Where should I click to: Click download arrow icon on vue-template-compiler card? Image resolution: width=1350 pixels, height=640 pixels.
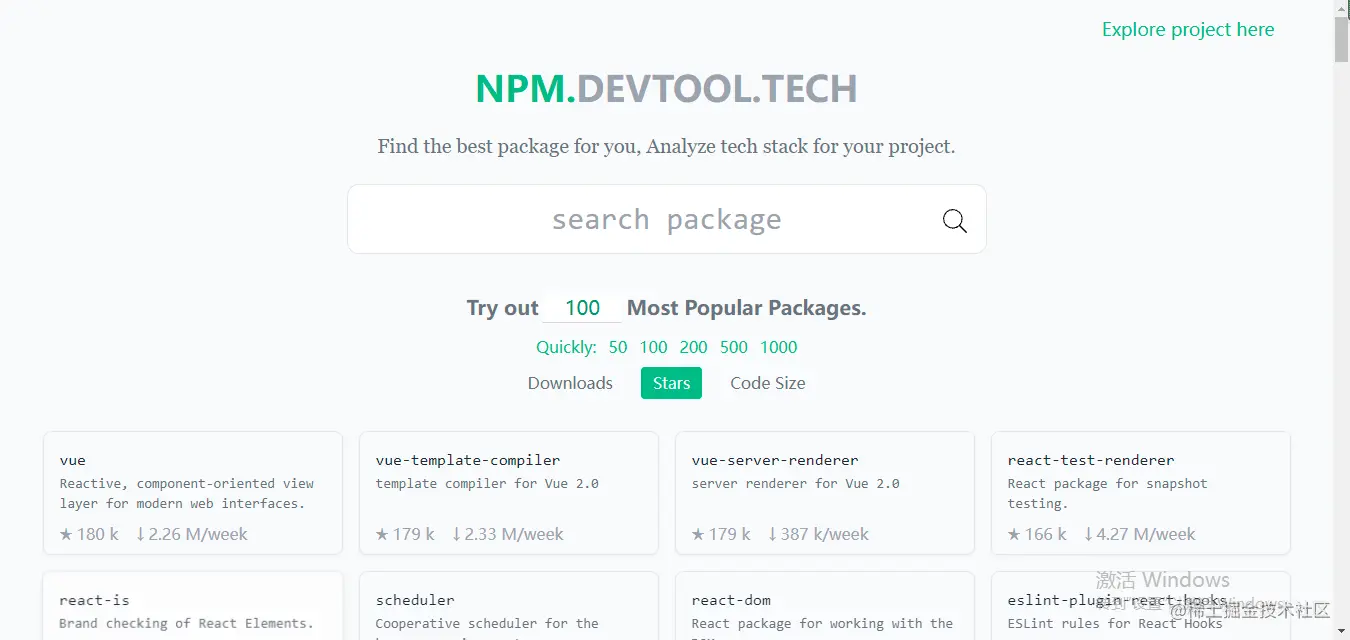[x=456, y=535]
